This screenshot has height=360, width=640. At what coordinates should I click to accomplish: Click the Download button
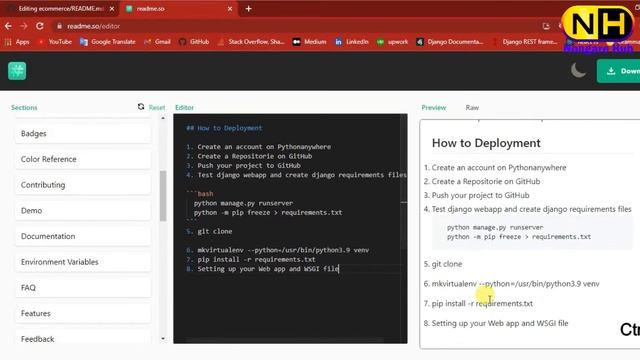click(x=618, y=71)
